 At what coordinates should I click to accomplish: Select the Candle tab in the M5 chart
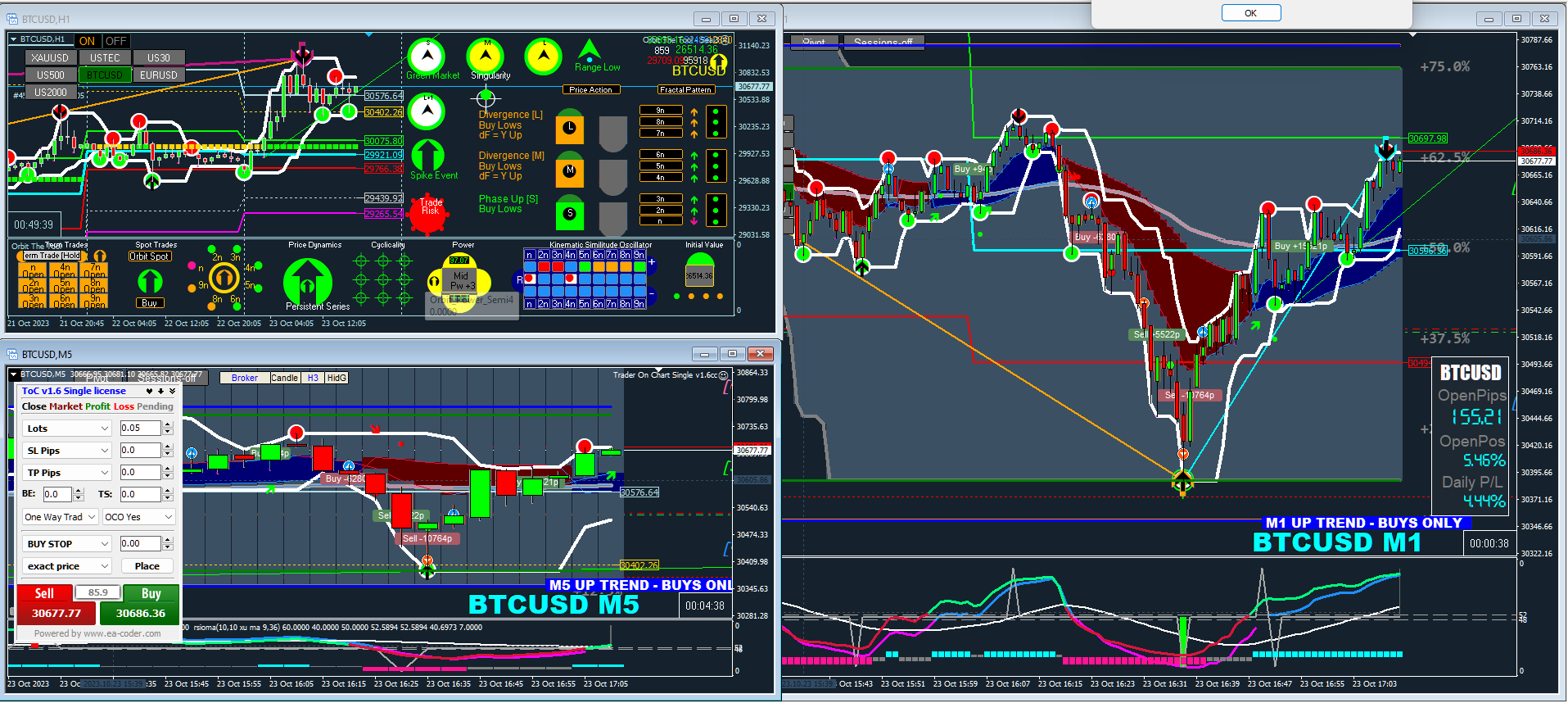285,378
